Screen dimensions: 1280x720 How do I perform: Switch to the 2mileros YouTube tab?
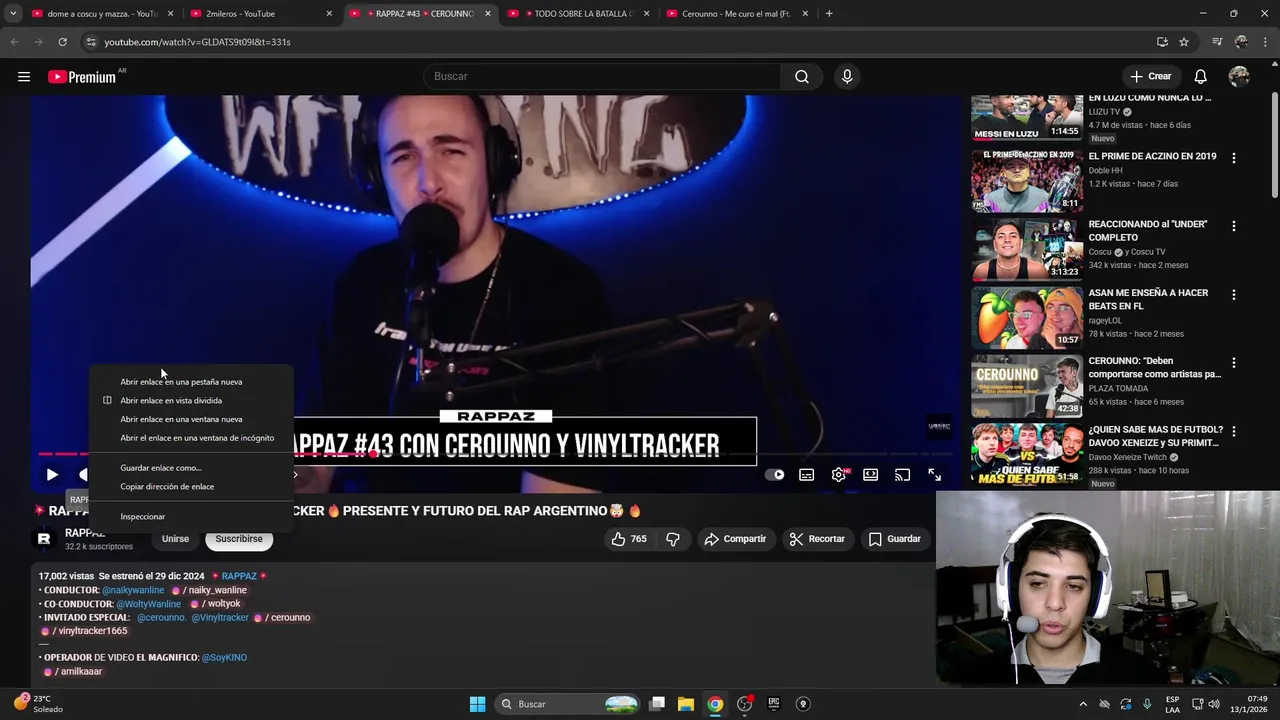(x=259, y=14)
